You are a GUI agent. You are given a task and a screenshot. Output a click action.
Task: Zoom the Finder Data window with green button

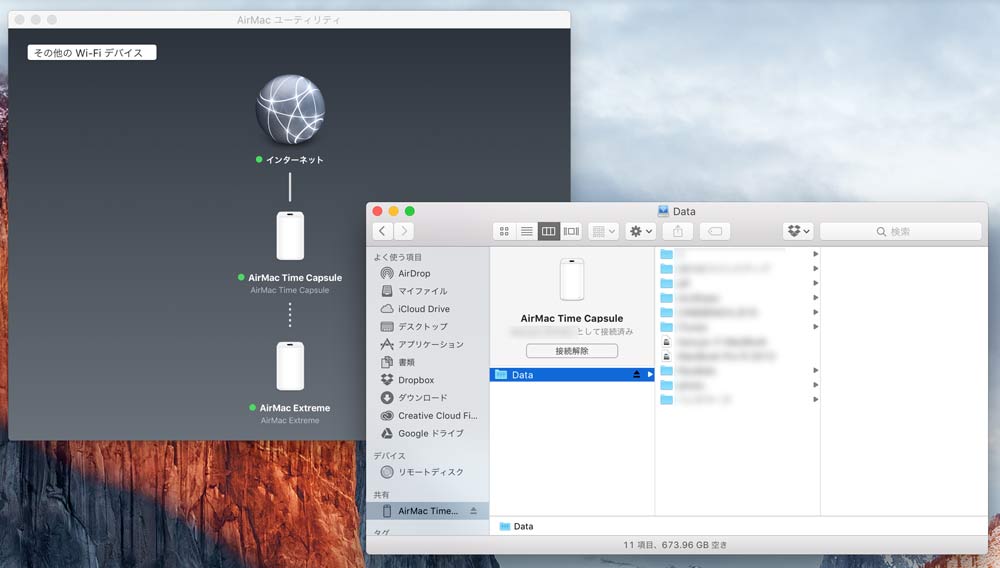click(x=409, y=211)
